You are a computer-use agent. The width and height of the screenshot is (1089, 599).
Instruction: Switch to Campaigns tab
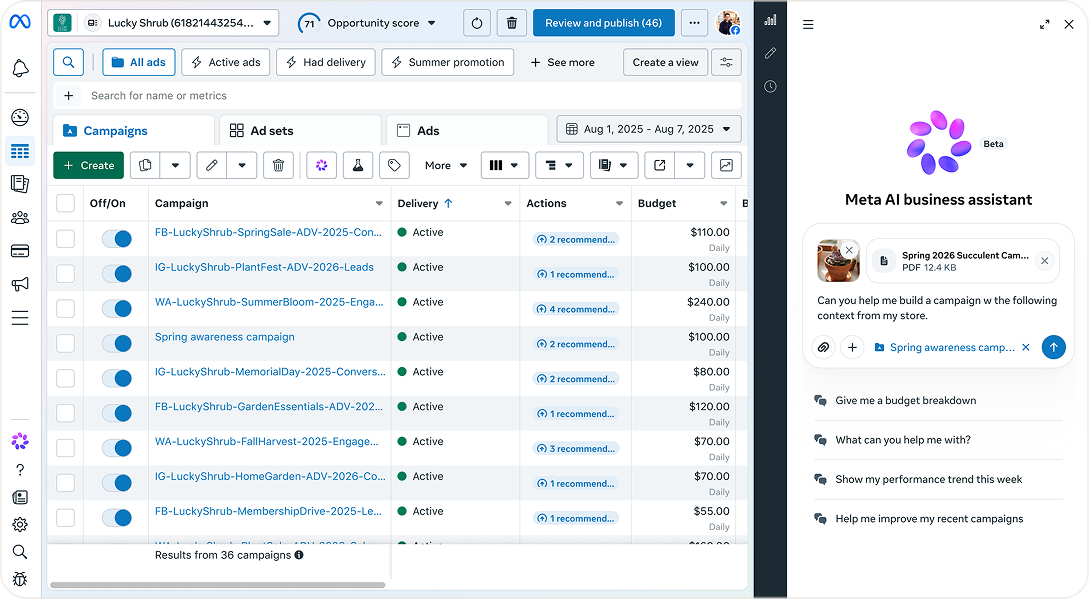[x=133, y=131]
